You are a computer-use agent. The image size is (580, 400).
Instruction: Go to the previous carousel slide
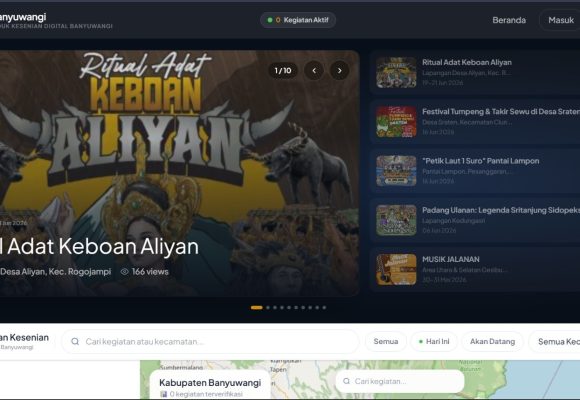(x=314, y=70)
